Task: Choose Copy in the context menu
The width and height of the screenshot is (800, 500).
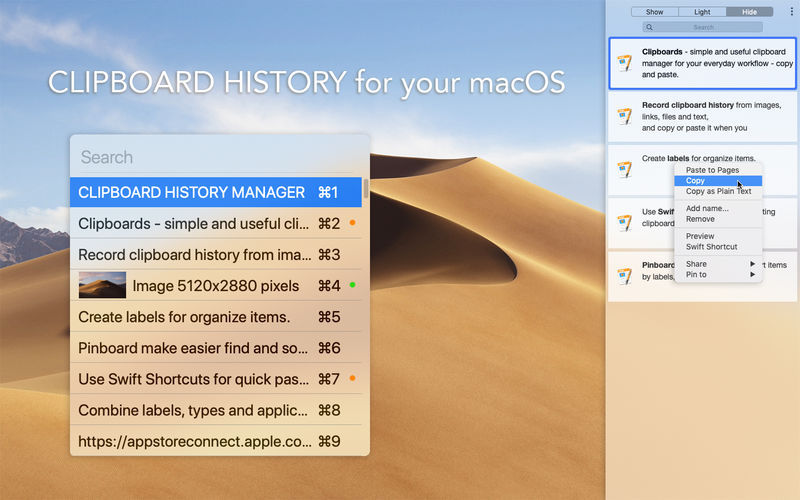Action: click(x=718, y=181)
